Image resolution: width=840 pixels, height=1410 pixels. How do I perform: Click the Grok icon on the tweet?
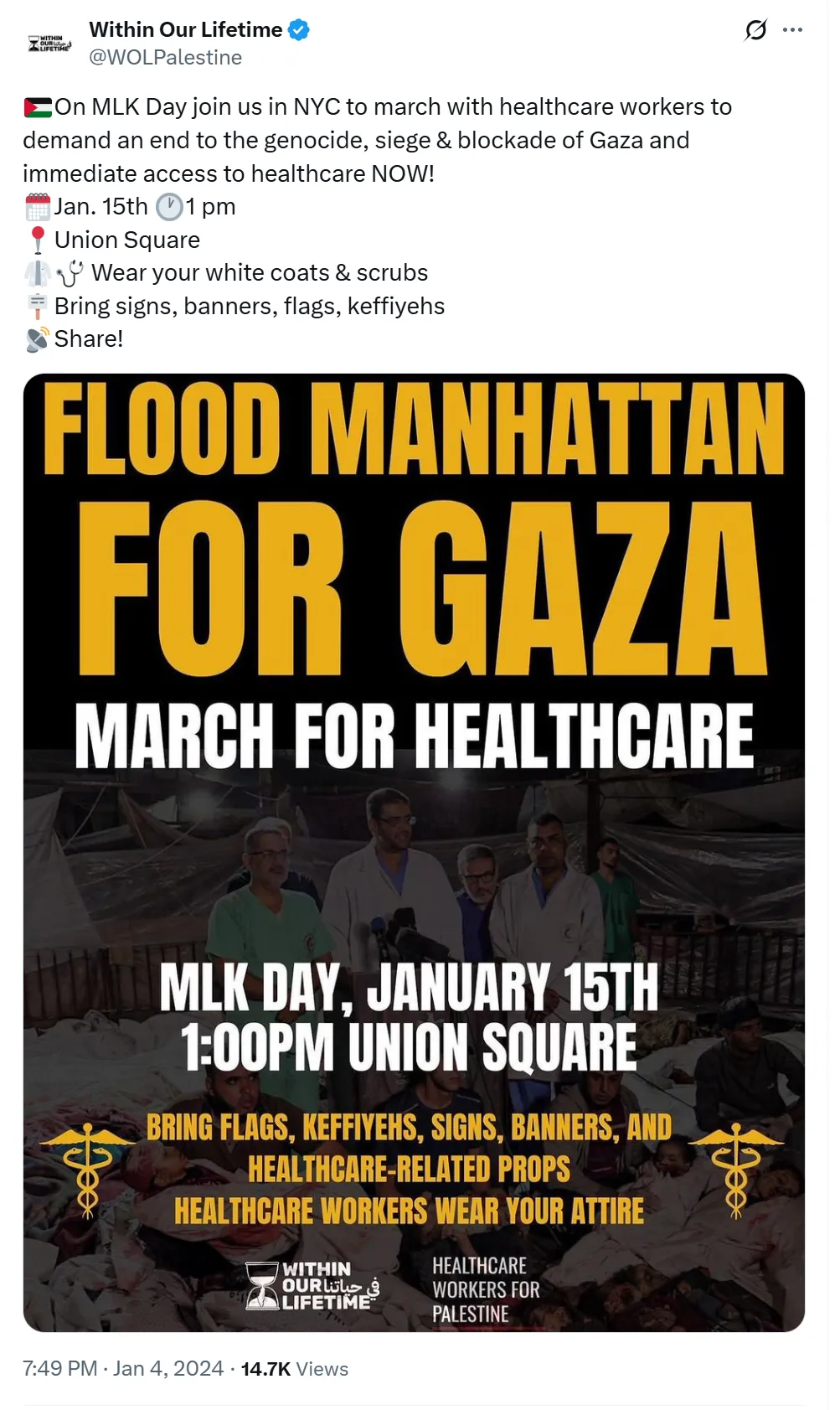[755, 29]
